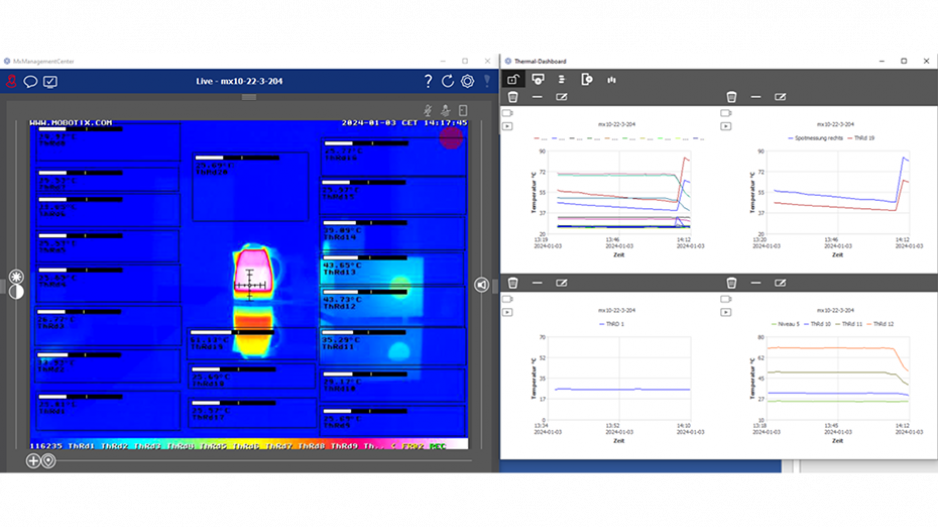Refresh the live view with reload icon
The height and width of the screenshot is (527, 938).
448,81
